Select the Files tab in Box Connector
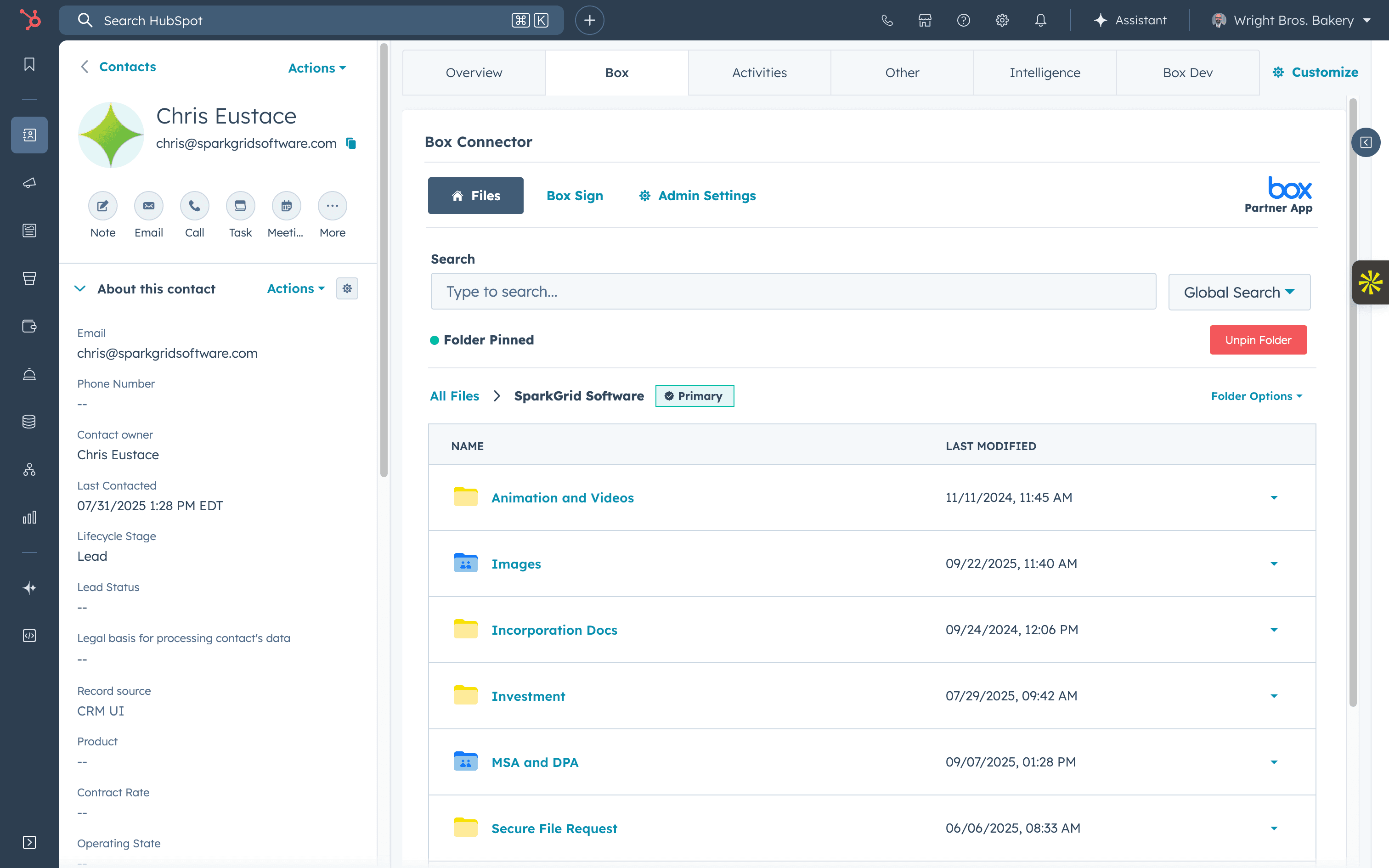The height and width of the screenshot is (868, 1389). [476, 196]
